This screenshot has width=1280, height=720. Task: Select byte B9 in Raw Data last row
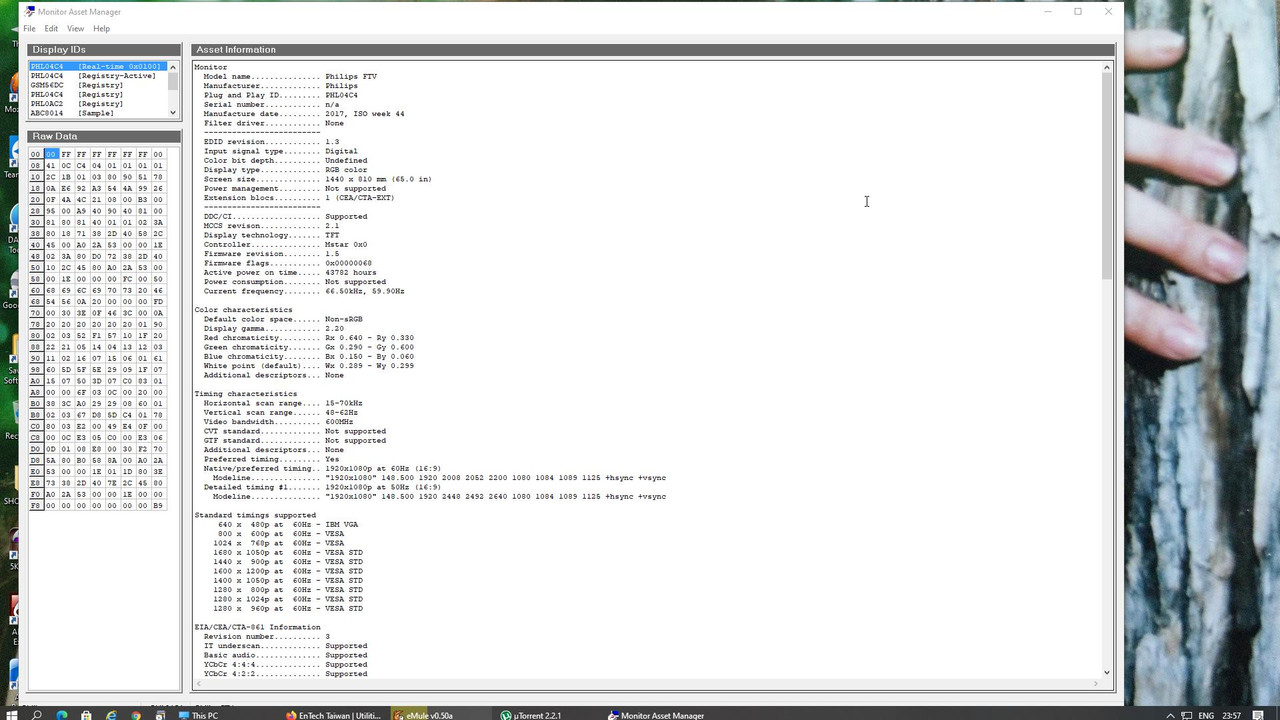pos(158,505)
